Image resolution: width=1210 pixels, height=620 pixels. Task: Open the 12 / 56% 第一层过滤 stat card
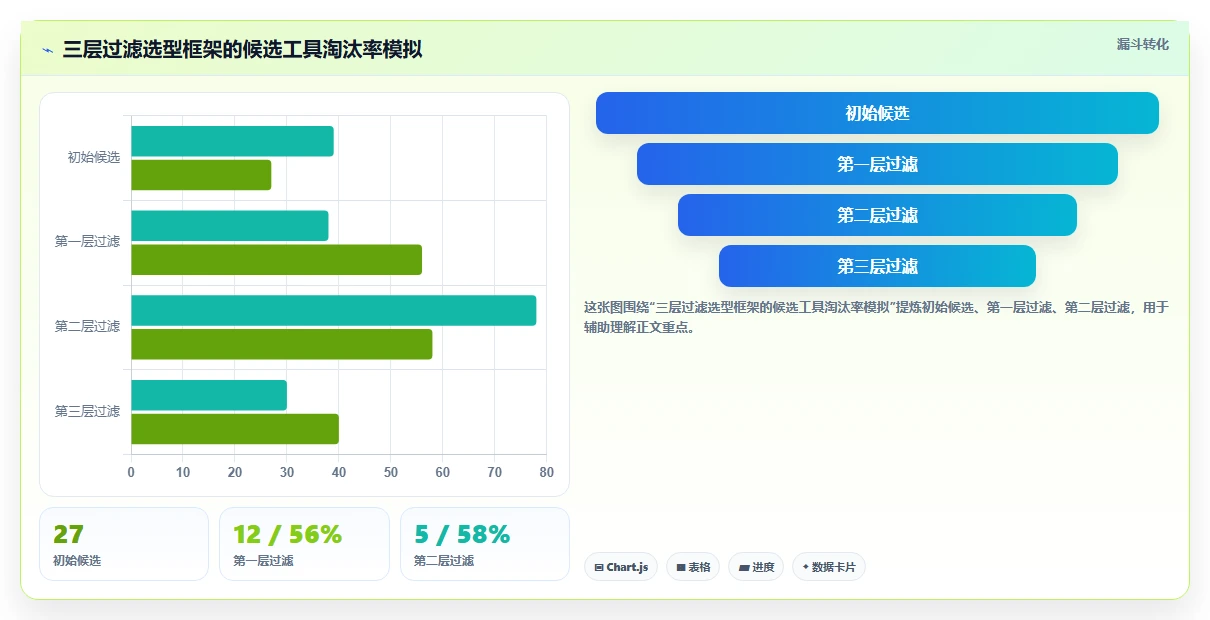coord(304,544)
